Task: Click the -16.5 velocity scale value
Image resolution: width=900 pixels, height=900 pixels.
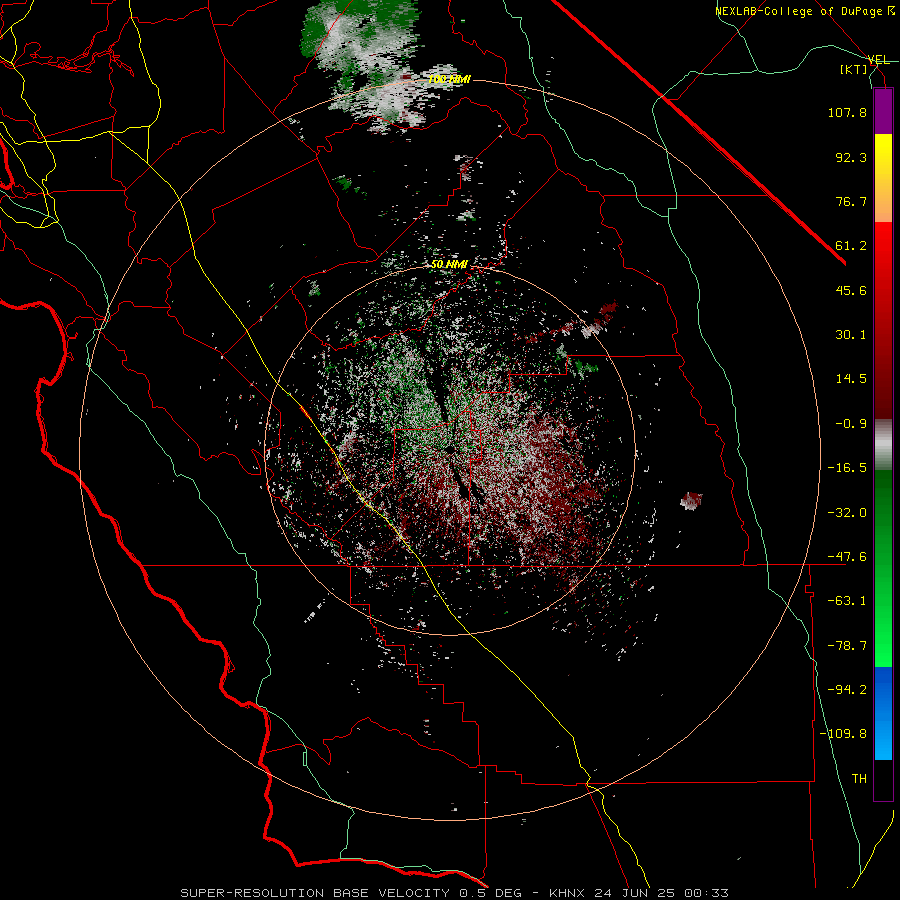Action: 847,468
